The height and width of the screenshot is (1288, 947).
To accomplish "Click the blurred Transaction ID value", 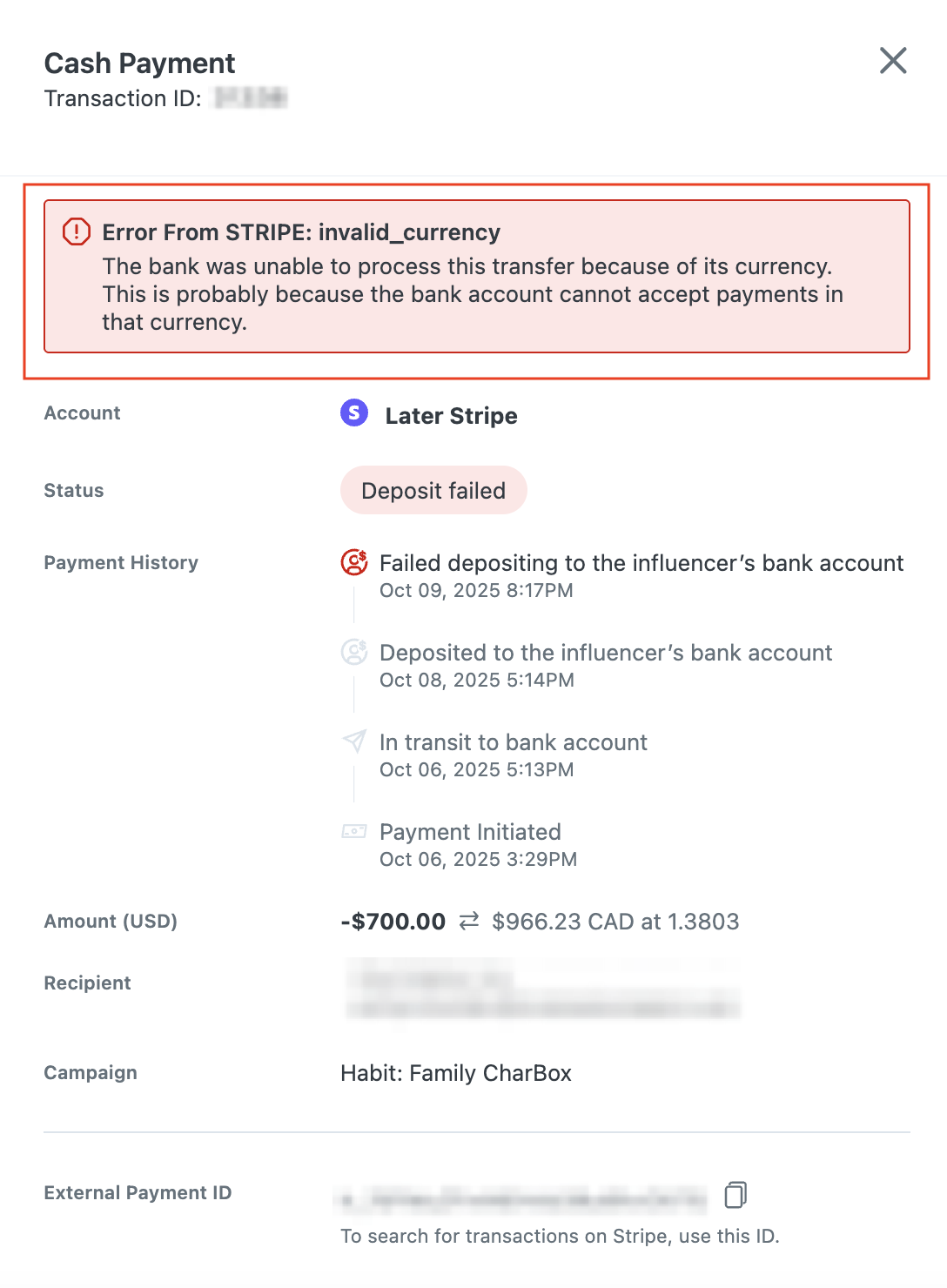I will tap(251, 98).
